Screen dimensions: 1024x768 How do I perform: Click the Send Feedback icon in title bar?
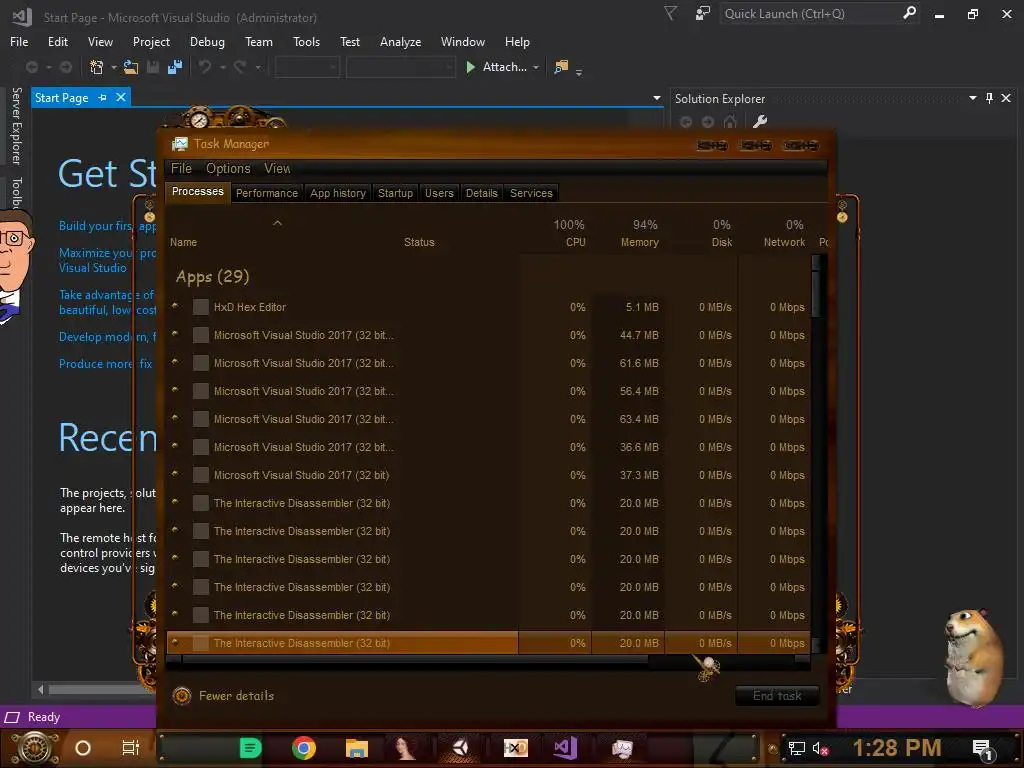[703, 13]
